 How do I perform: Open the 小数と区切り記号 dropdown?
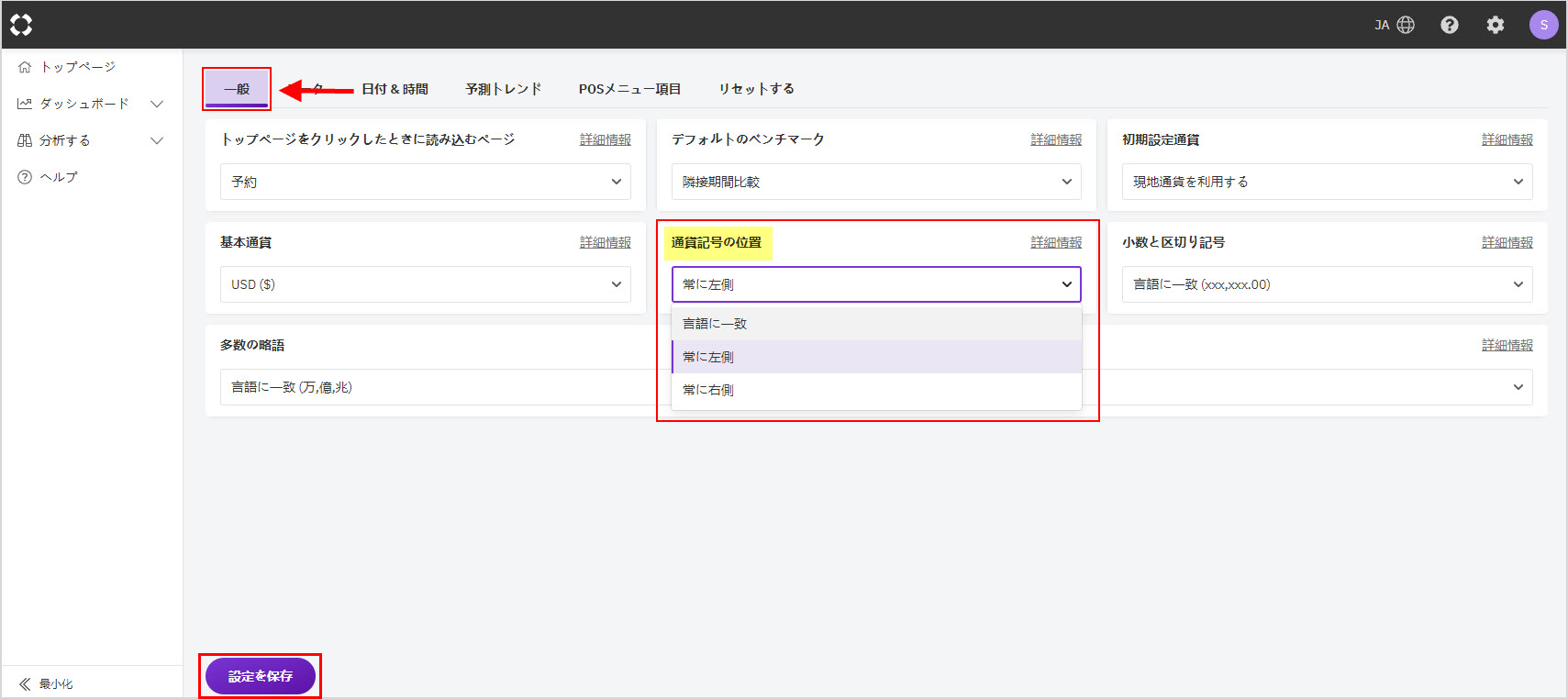1328,284
